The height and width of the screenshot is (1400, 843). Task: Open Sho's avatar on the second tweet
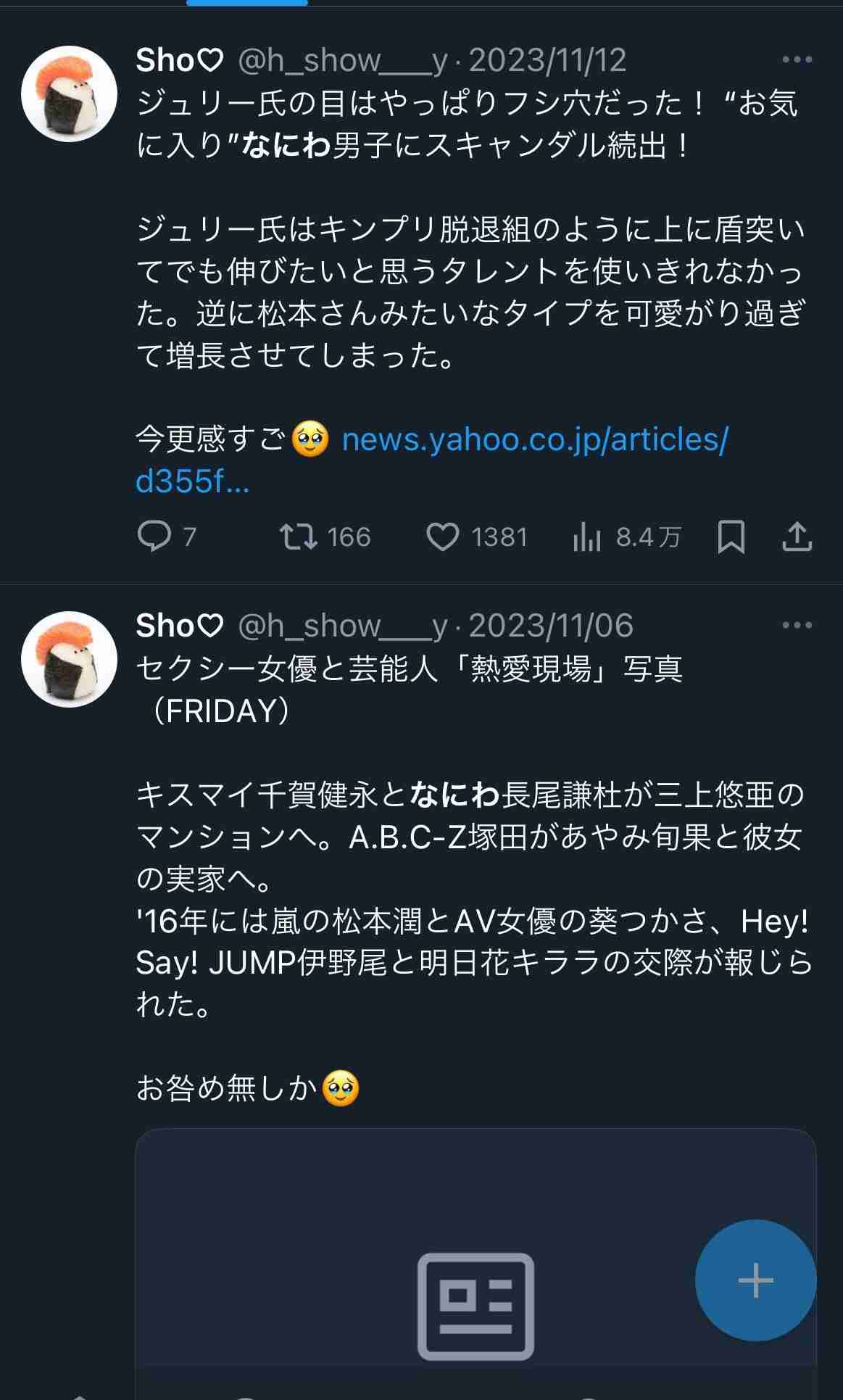pyautogui.click(x=70, y=659)
